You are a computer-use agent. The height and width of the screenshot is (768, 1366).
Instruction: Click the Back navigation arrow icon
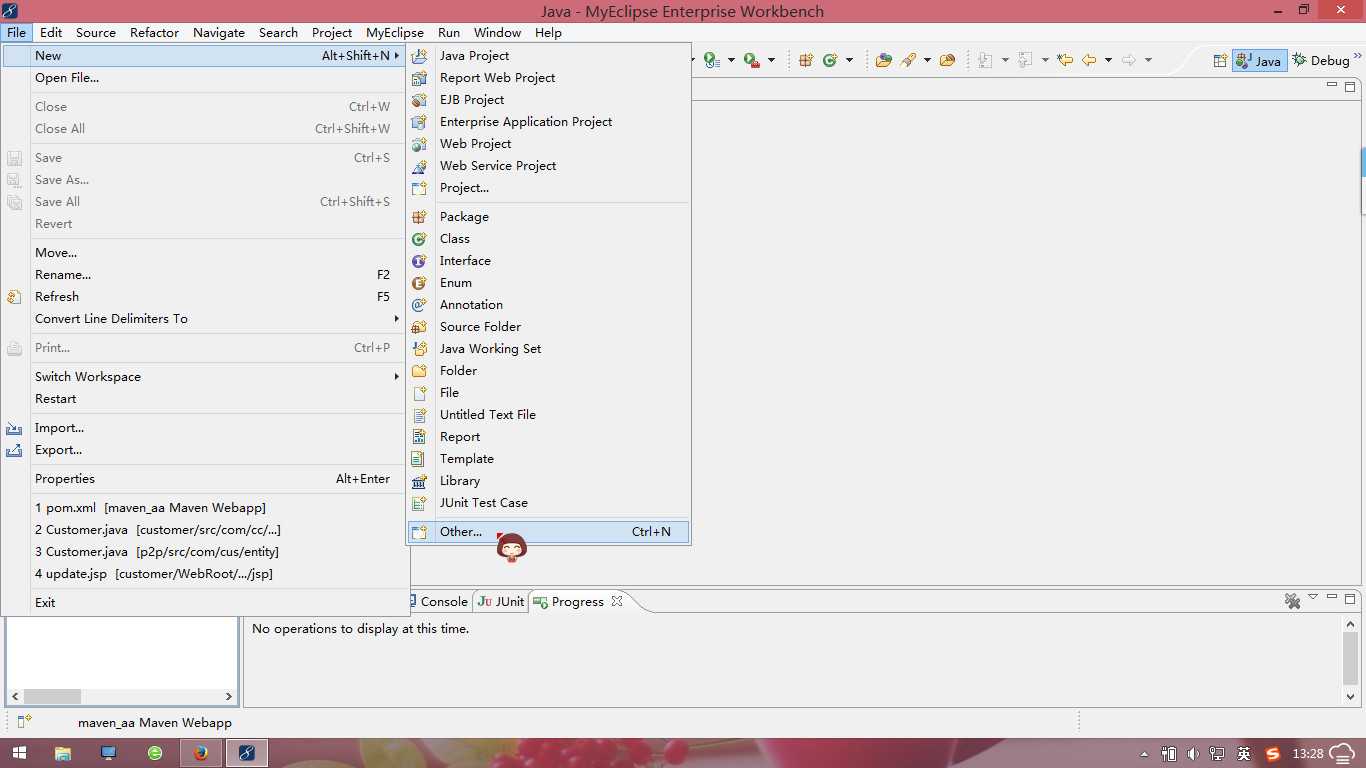1089,60
